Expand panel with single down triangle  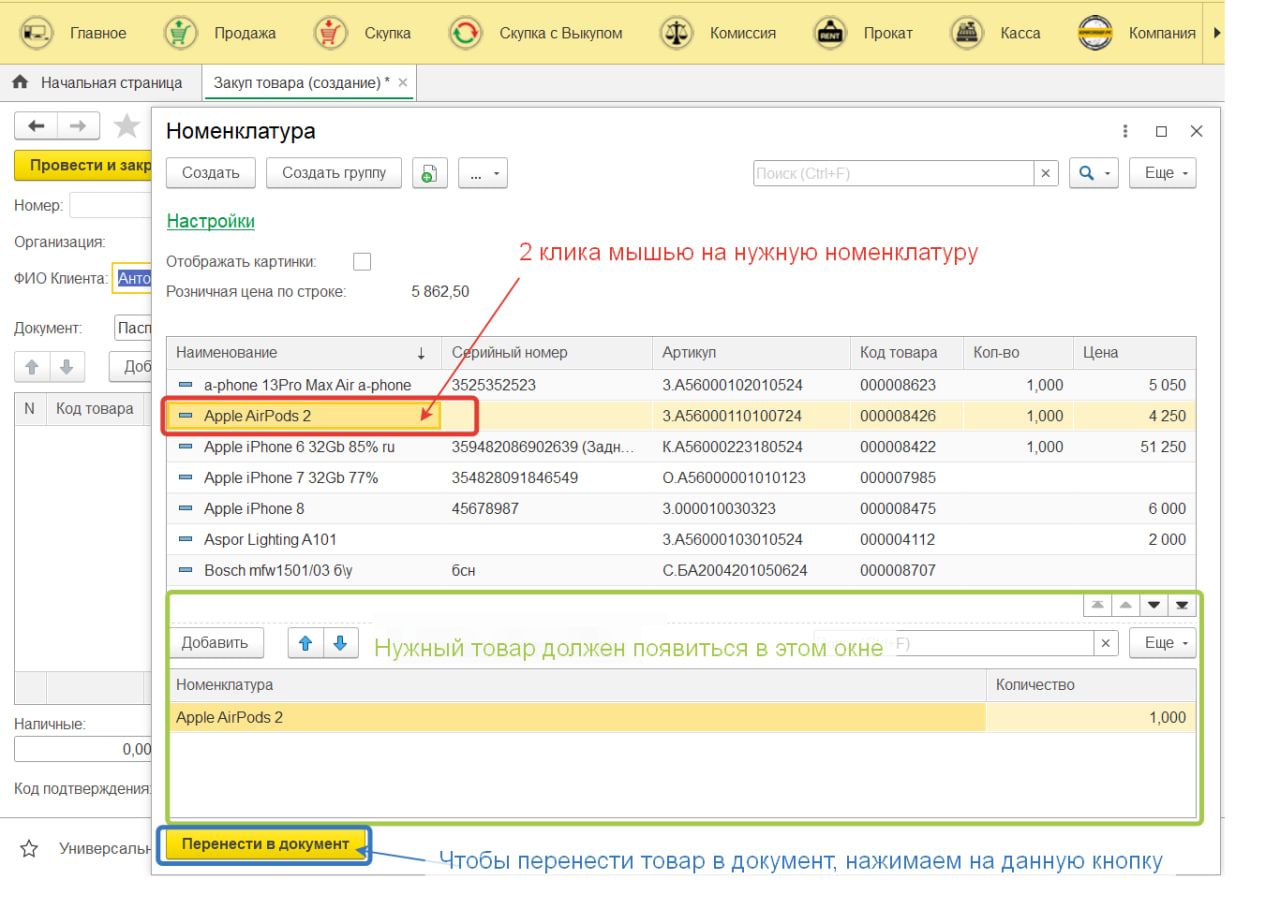point(1154,606)
